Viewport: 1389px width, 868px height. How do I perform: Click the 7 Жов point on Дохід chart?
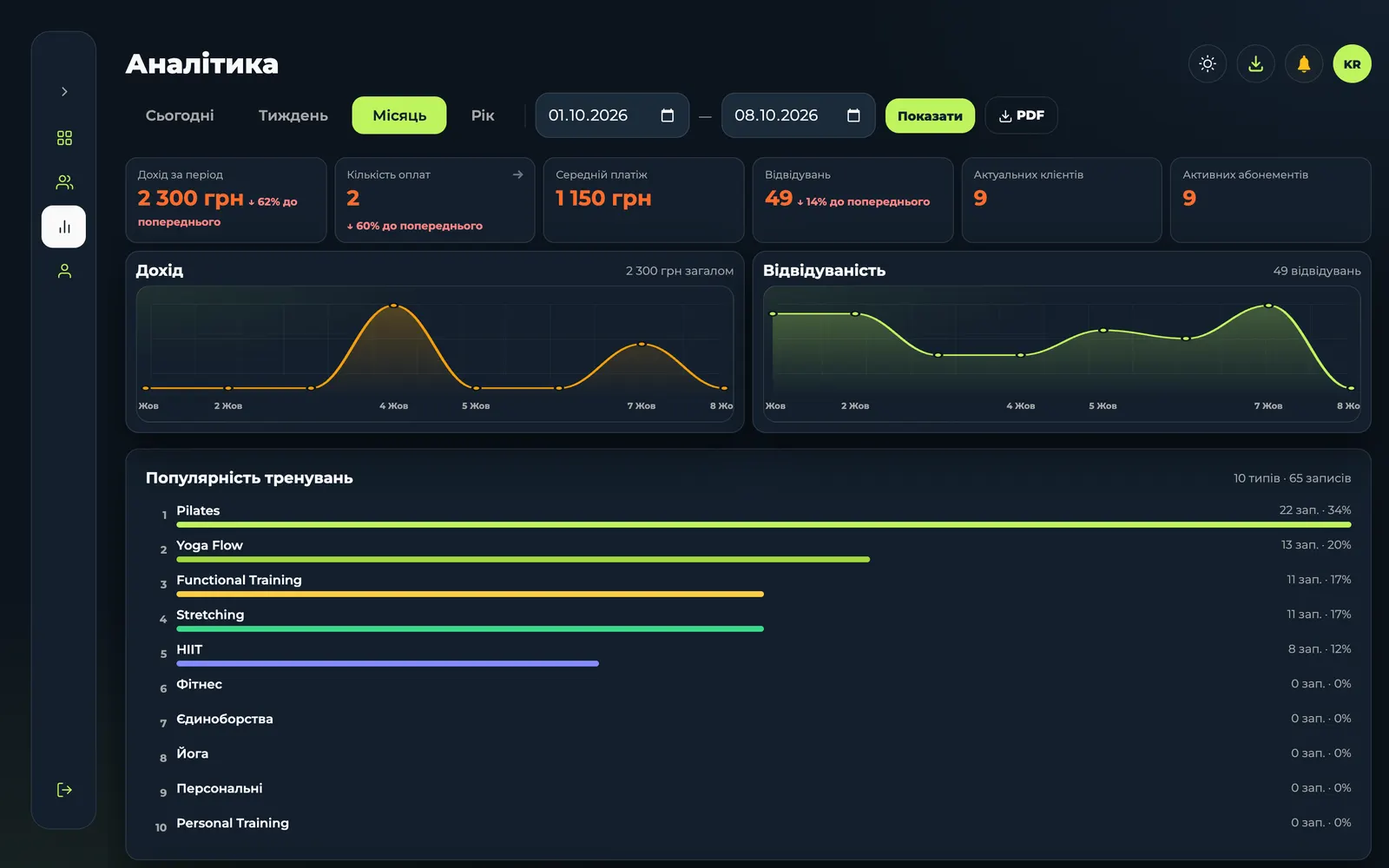[642, 345]
